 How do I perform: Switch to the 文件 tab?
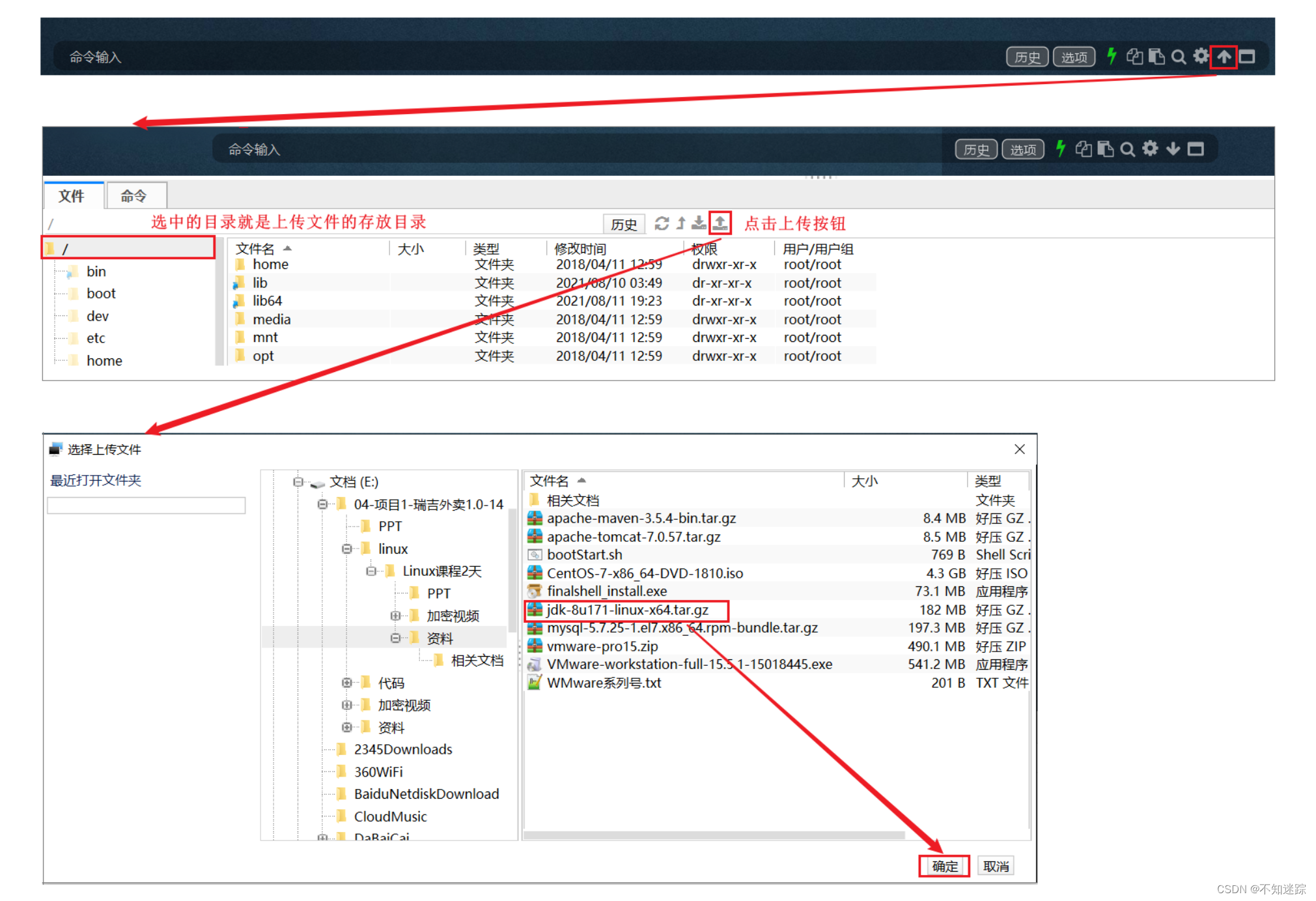point(72,196)
